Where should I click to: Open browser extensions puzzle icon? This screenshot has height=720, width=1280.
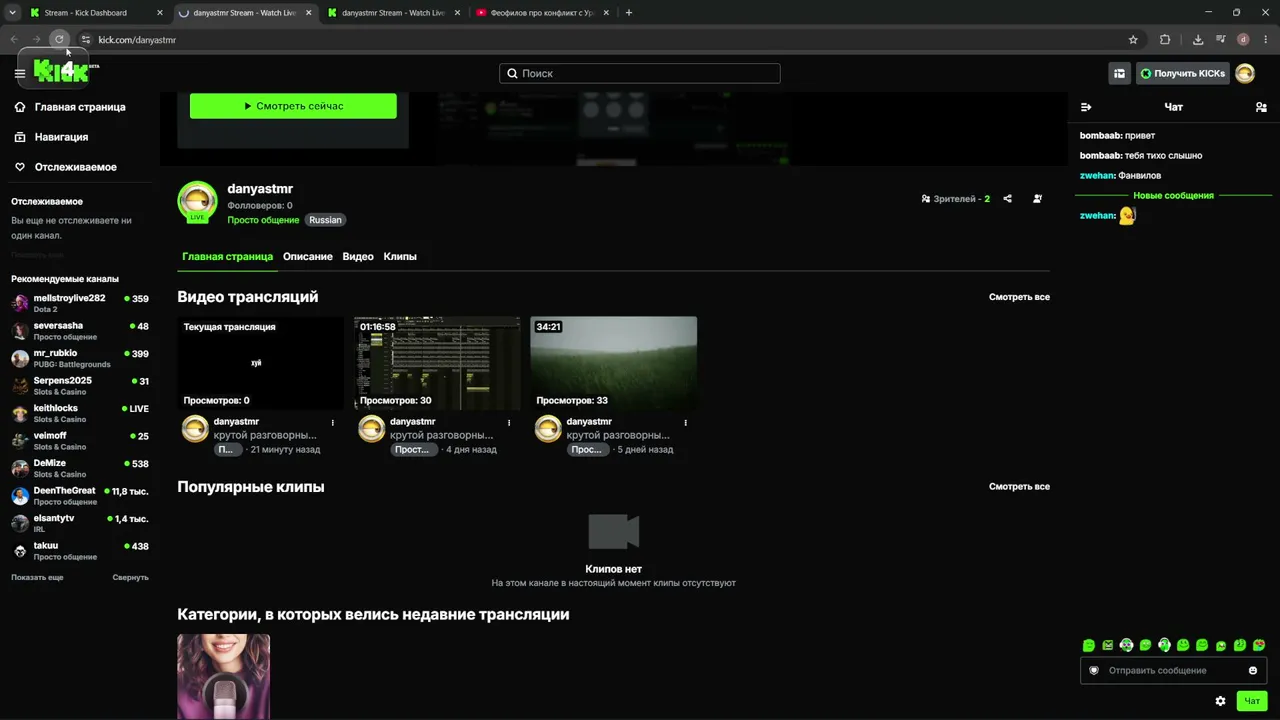(1165, 40)
